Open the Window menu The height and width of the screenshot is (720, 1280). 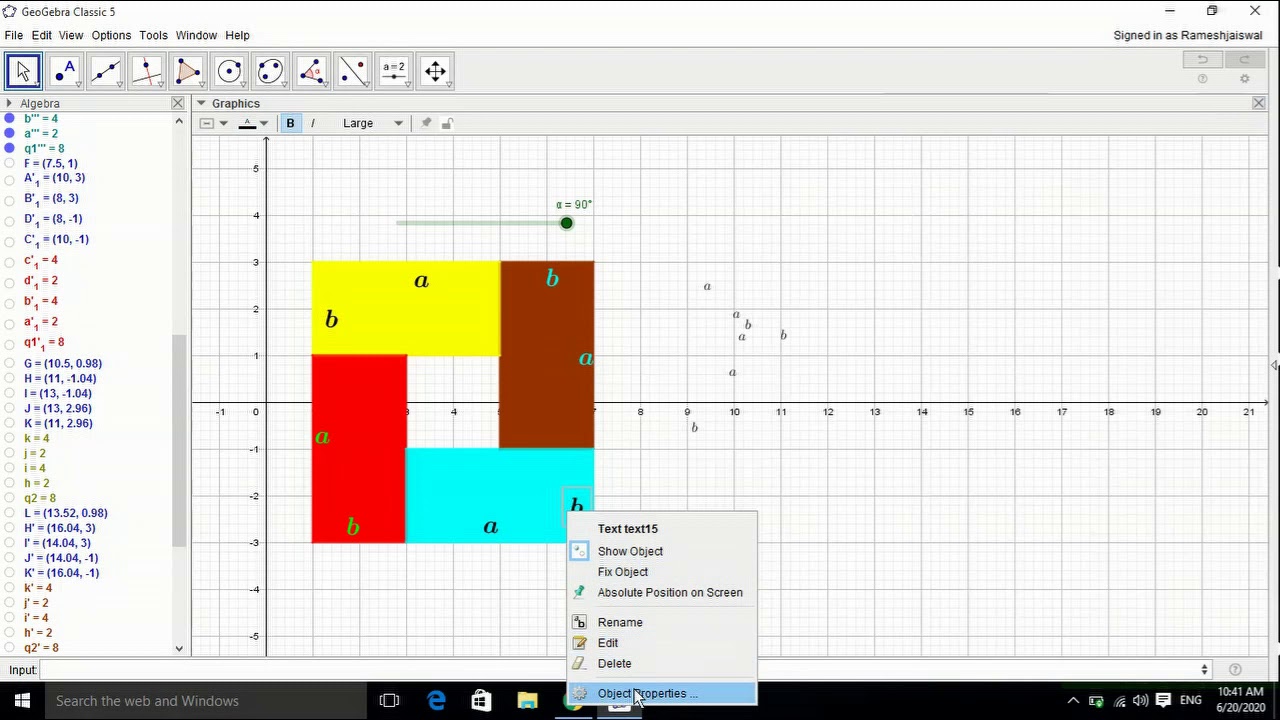196,35
